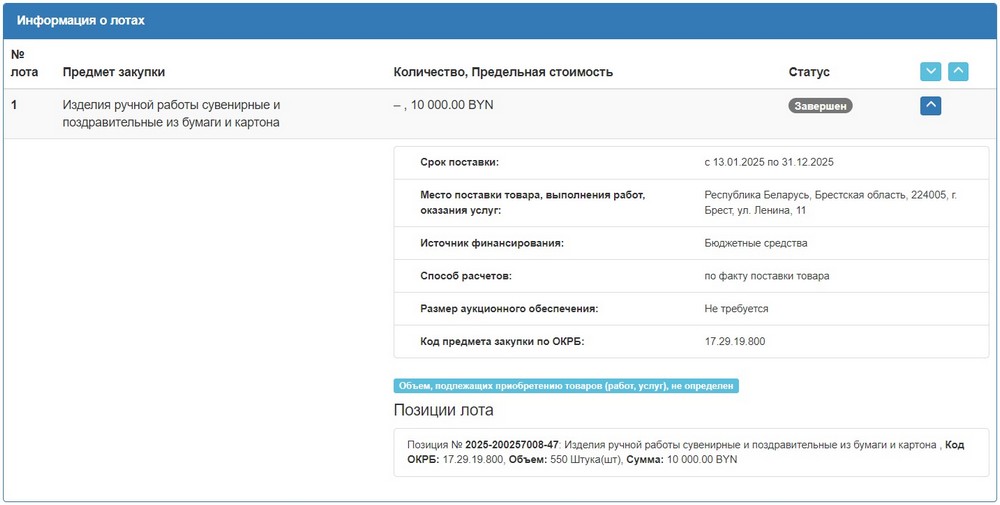Click the delivery dates "с 13.01.2025 по 31.12.2025"
Viewport: 1000px width, 505px height.
coord(769,162)
